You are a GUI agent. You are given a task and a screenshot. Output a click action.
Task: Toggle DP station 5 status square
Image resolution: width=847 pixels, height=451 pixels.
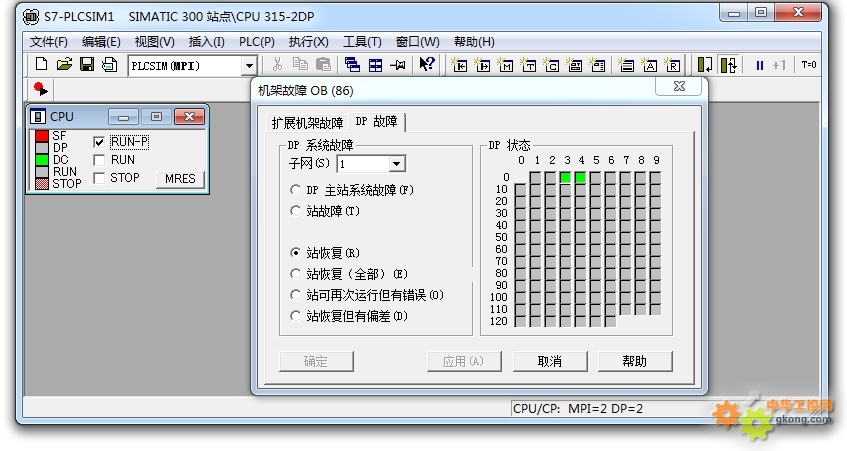coord(595,177)
